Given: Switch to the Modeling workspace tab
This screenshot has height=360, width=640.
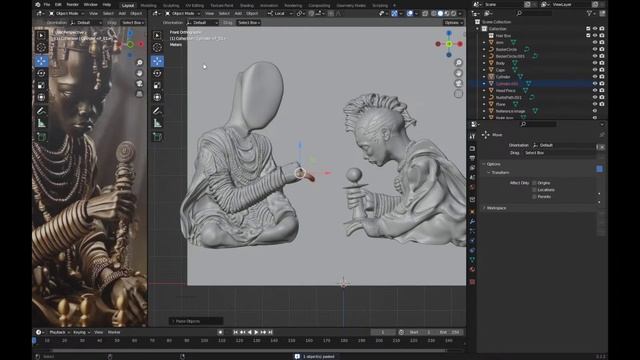Looking at the screenshot, I should (x=148, y=5).
